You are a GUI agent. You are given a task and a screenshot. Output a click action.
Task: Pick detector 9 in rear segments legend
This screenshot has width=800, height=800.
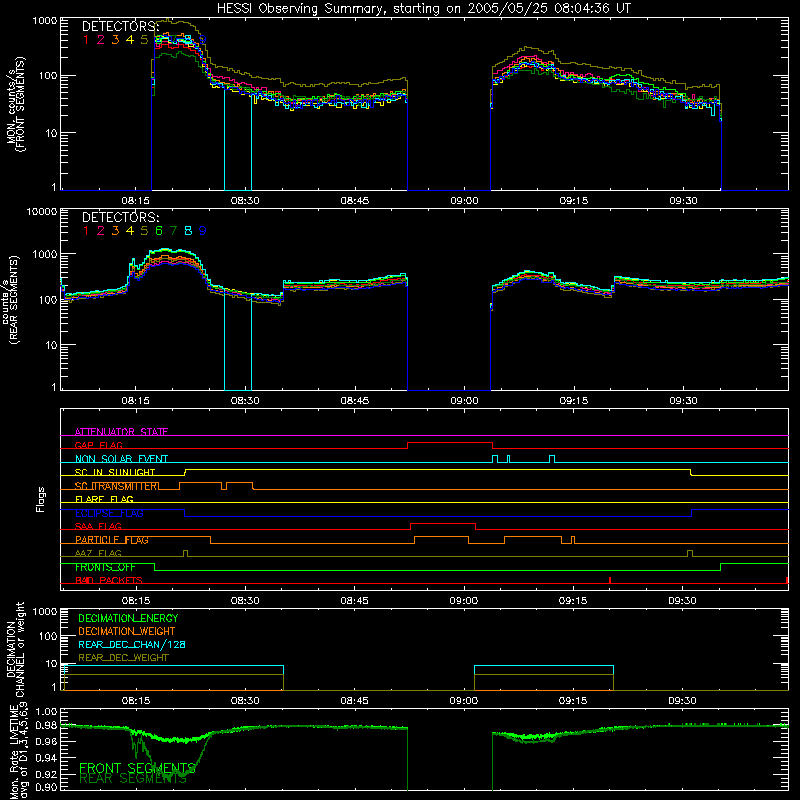coord(203,231)
